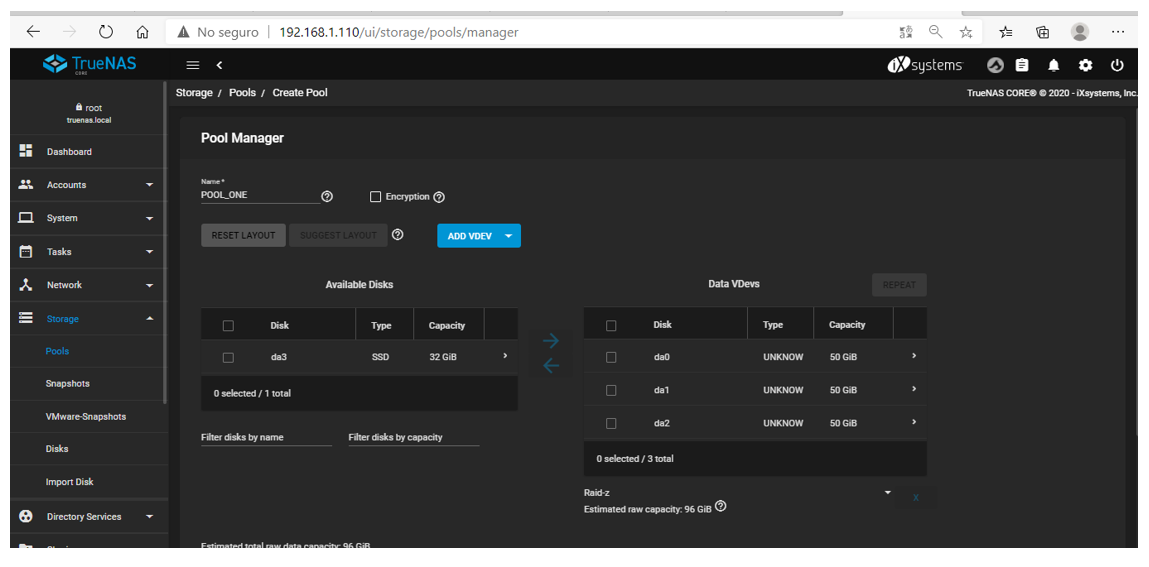Open the alerts bell icon
Screen dimensions: 1149x567
pyautogui.click(x=1054, y=65)
